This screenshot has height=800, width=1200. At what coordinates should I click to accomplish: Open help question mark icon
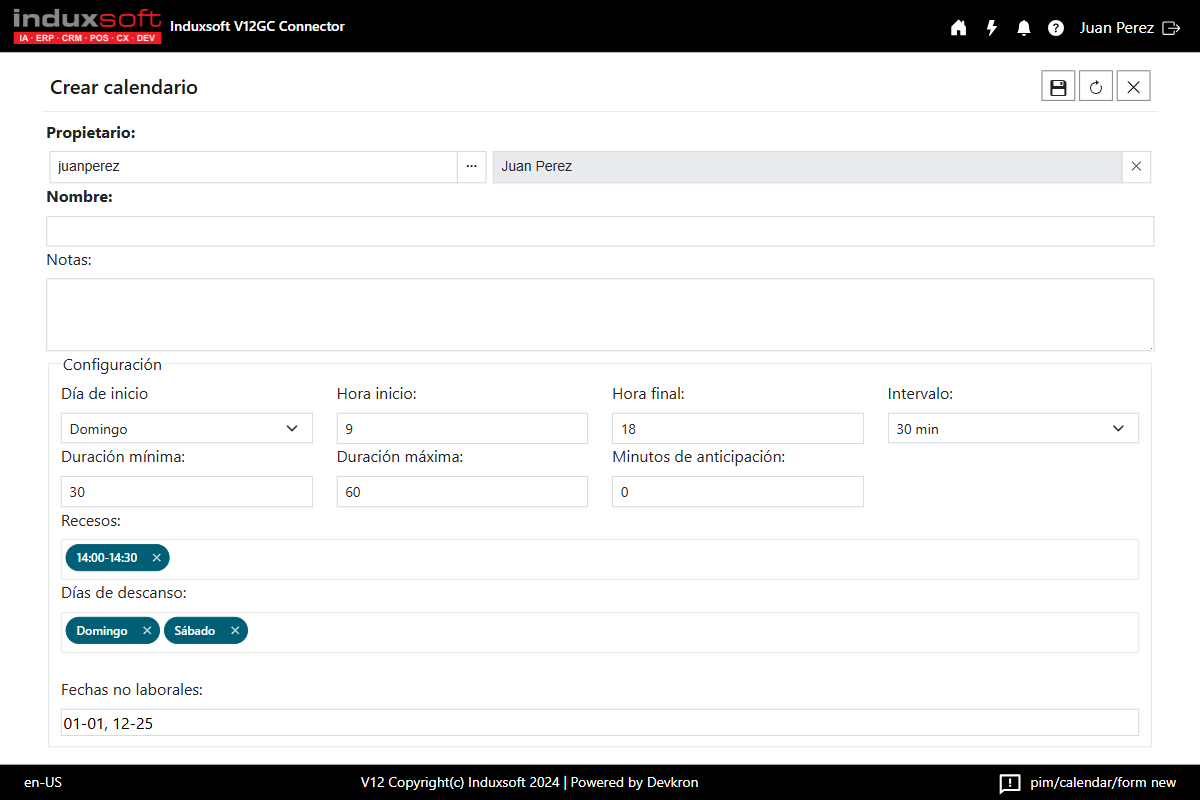(x=1056, y=28)
